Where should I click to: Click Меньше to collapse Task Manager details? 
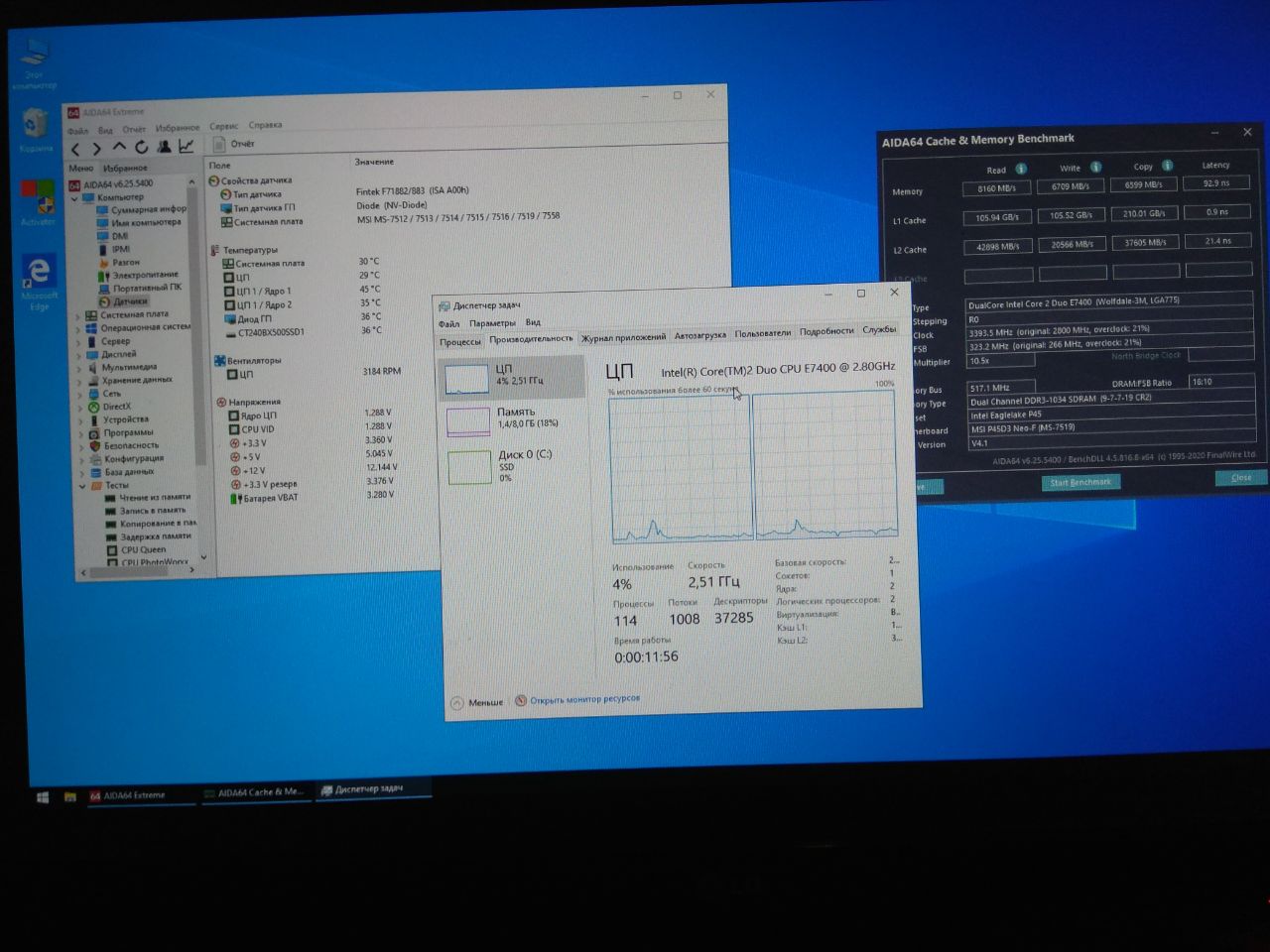click(x=477, y=702)
